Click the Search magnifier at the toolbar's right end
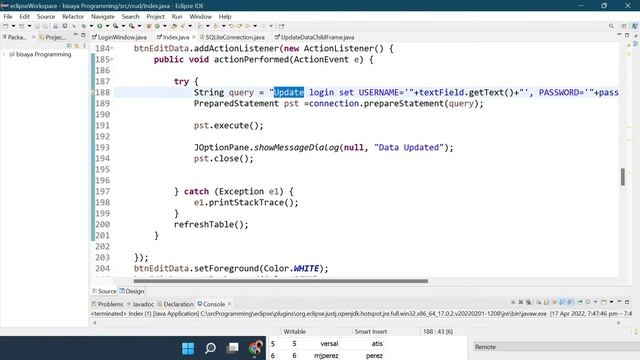The width and height of the screenshot is (640, 360). coord(611,26)
